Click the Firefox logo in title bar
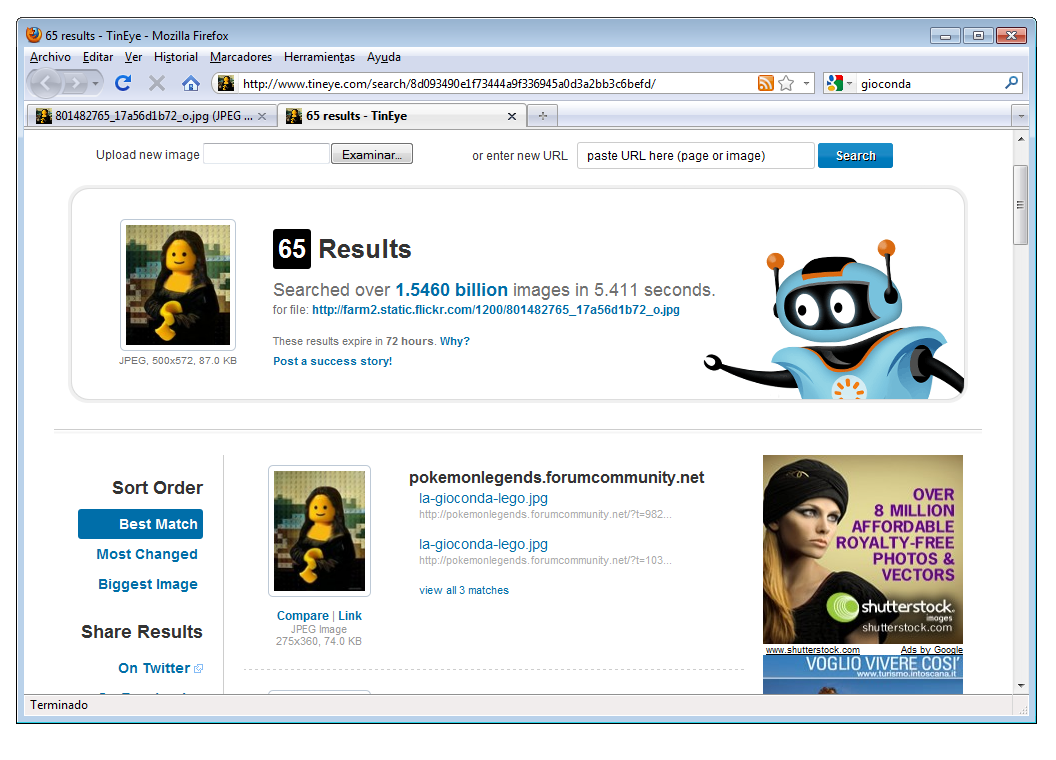This screenshot has width=1056, height=760. [x=34, y=34]
